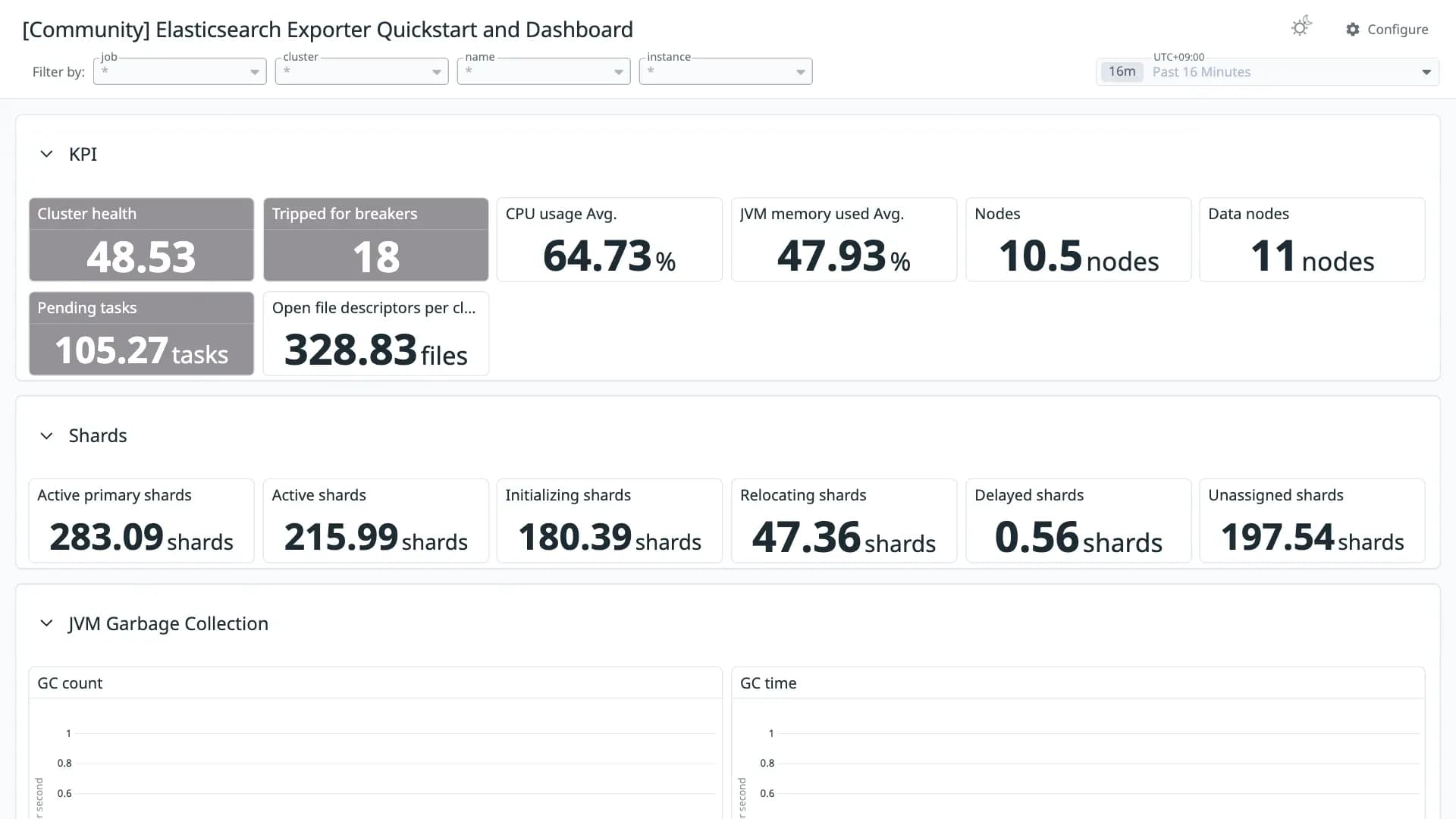Collapse the KPI section
This screenshot has height=819, width=1456.
[x=46, y=154]
